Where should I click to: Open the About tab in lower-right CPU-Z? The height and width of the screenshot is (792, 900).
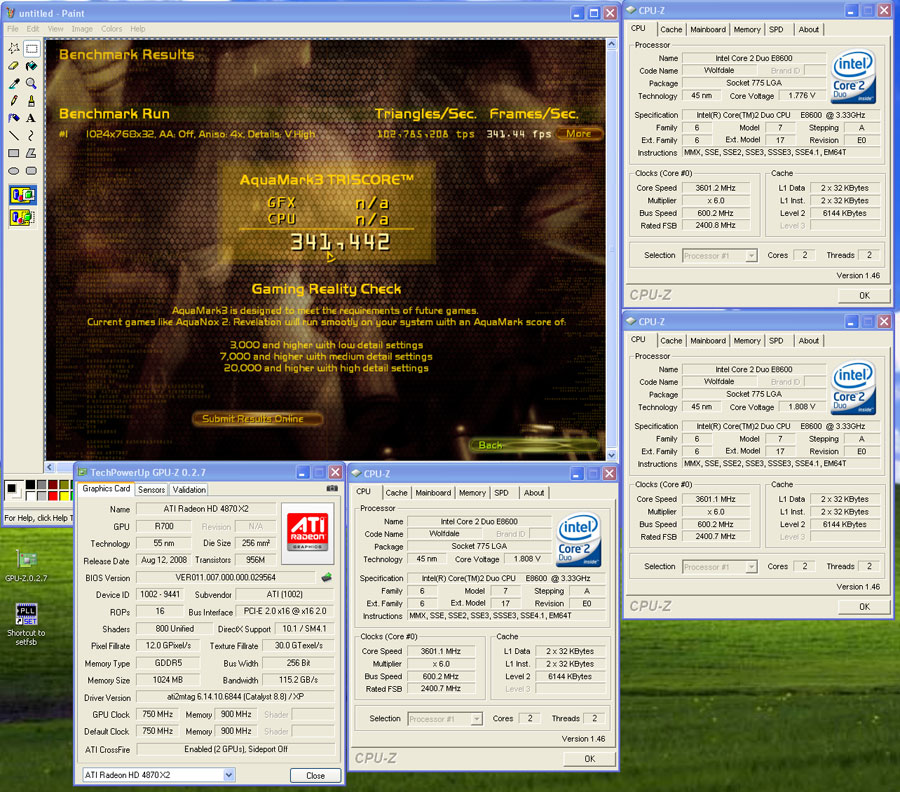tap(808, 340)
